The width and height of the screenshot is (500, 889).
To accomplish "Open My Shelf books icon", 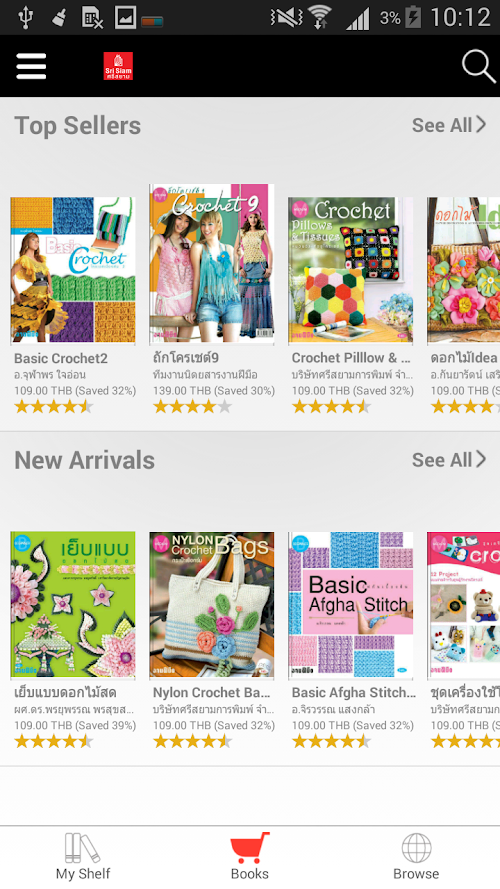I will pyautogui.click(x=83, y=848).
